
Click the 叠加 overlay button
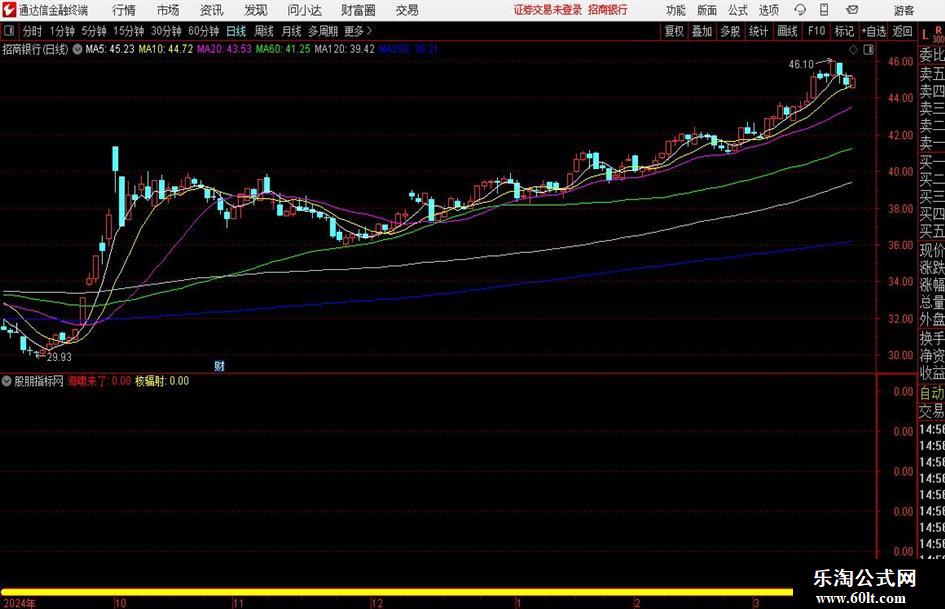click(x=702, y=31)
